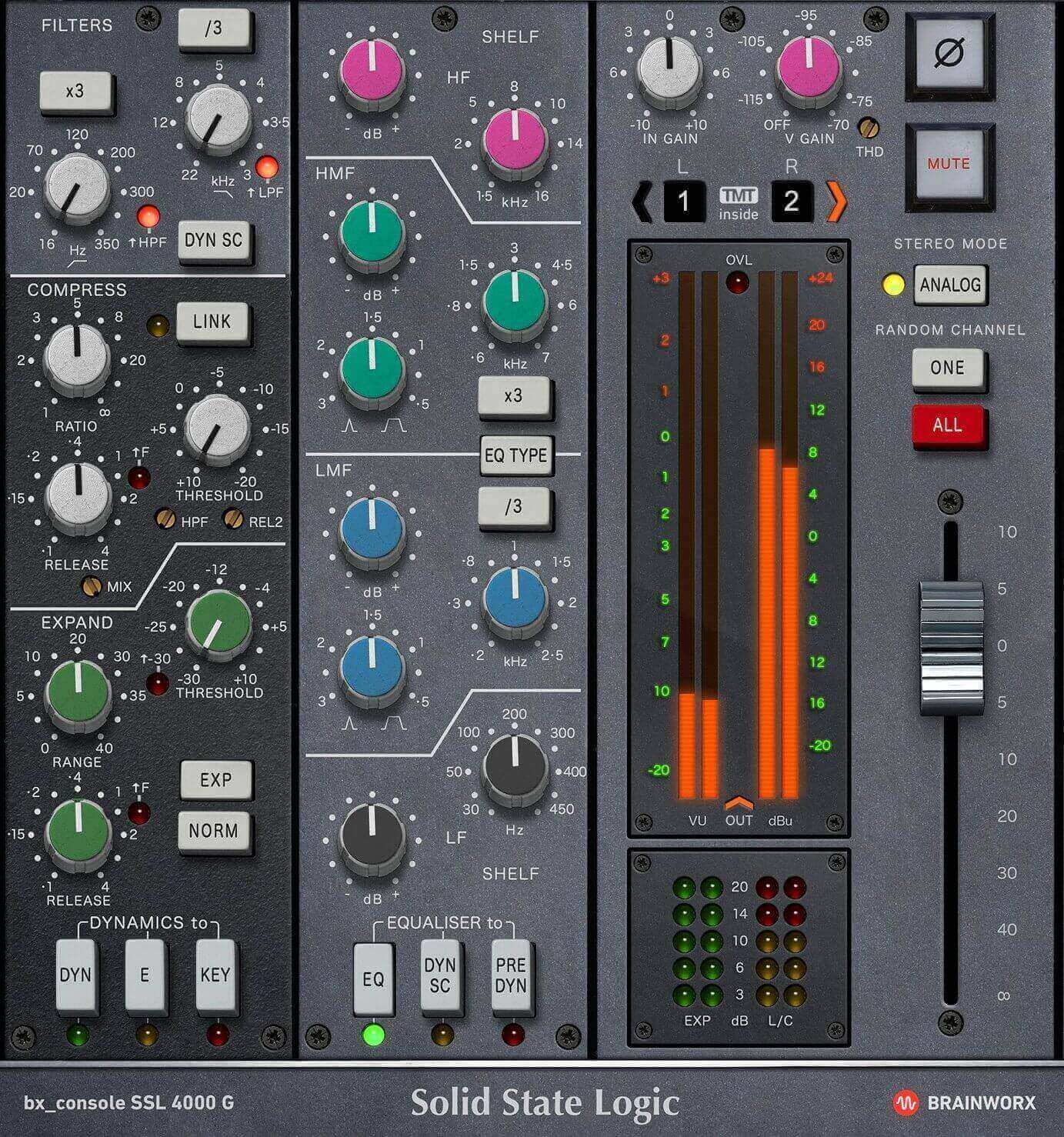The image size is (1064, 1137).
Task: Click the green expander RELEASE knob
Action: pyautogui.click(x=78, y=833)
